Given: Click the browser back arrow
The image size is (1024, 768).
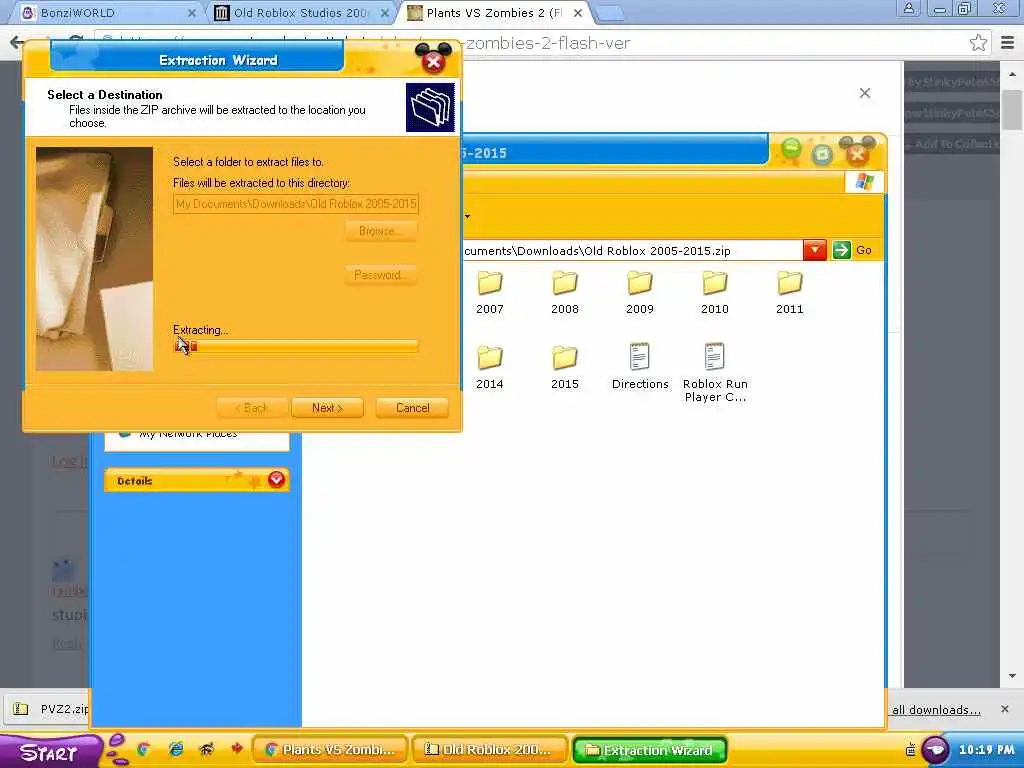Looking at the screenshot, I should (17, 43).
